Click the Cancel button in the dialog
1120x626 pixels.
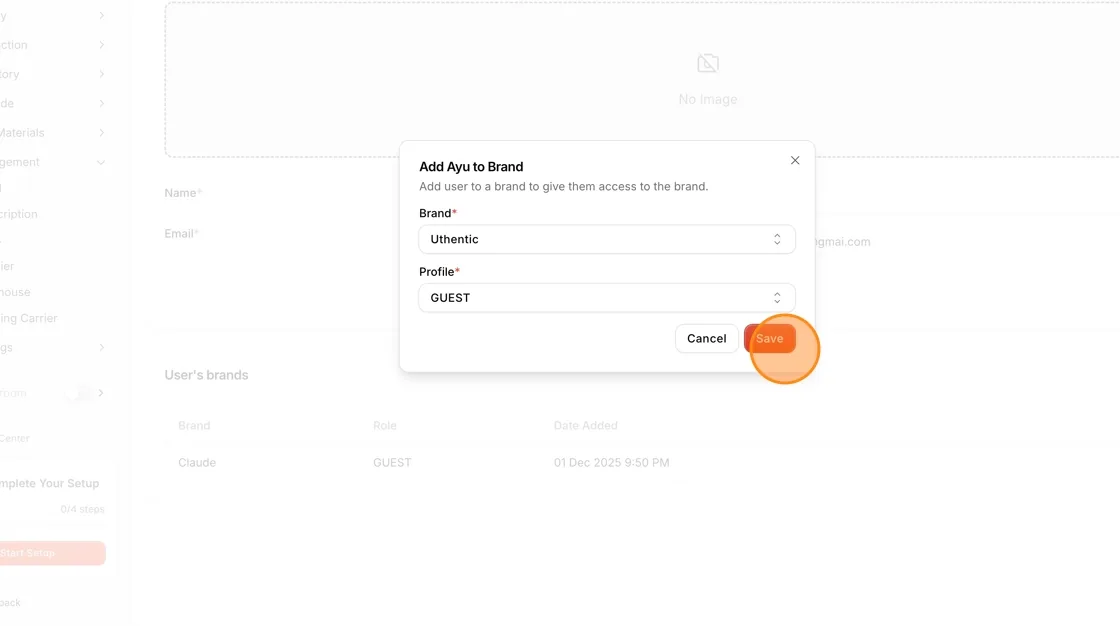pyautogui.click(x=706, y=339)
